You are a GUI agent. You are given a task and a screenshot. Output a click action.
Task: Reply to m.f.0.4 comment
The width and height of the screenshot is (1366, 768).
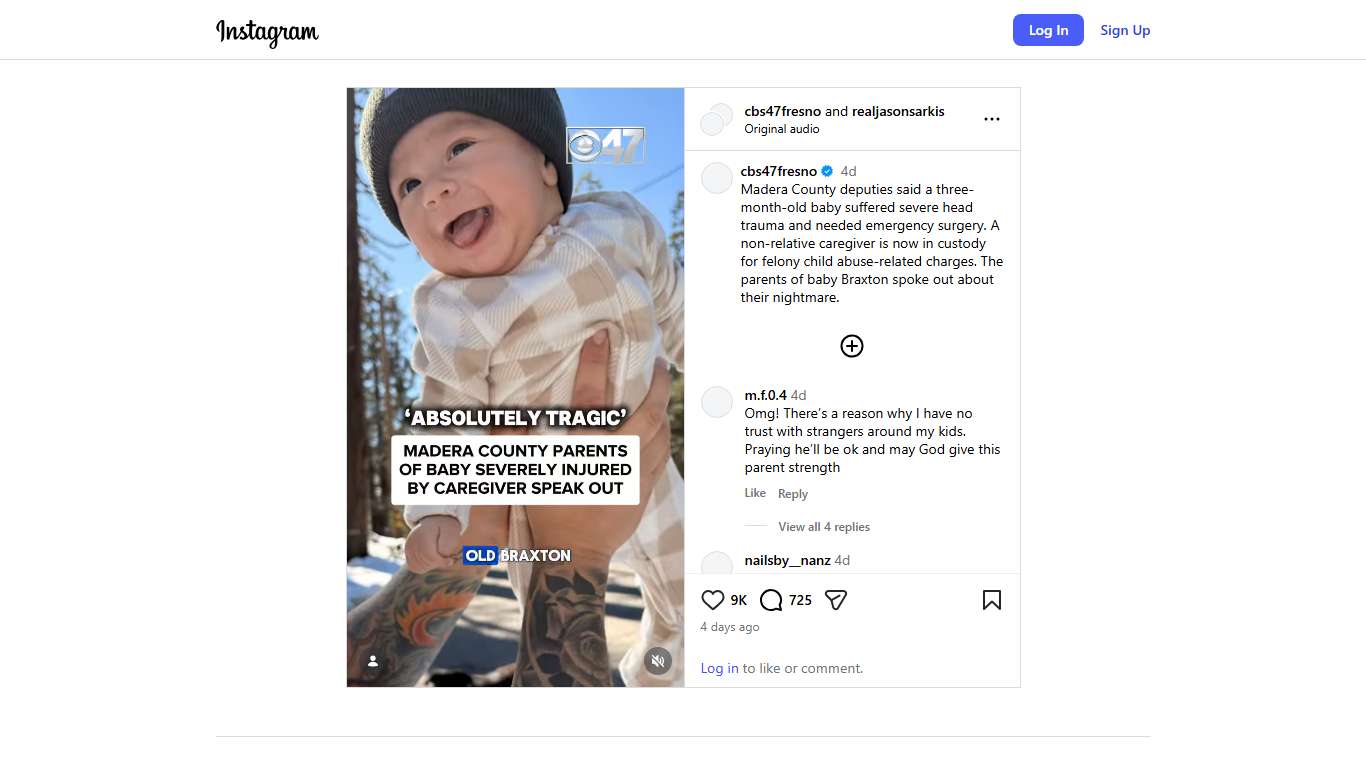(793, 494)
